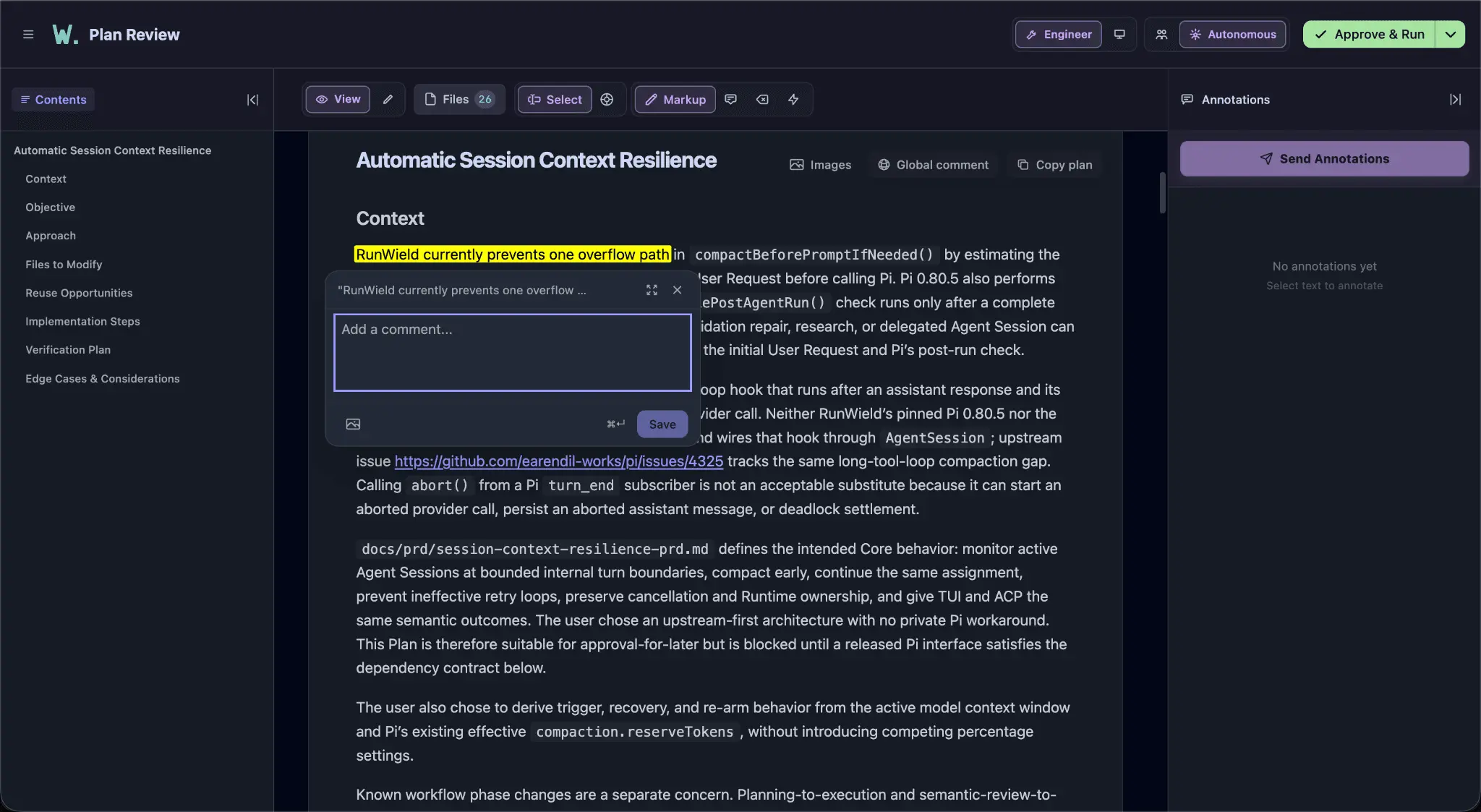Click the Contents tab

pyautogui.click(x=54, y=100)
